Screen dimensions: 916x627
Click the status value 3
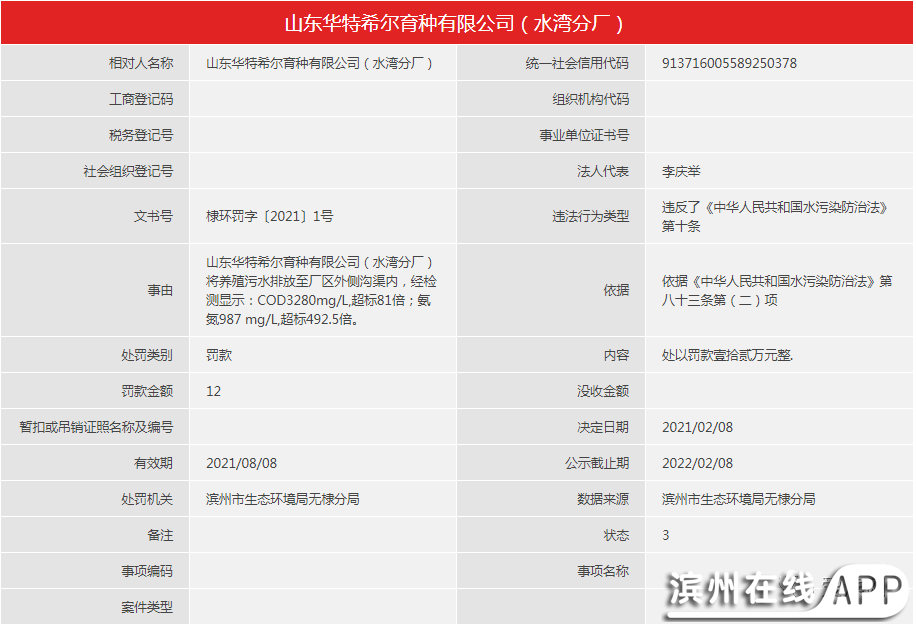pos(666,535)
